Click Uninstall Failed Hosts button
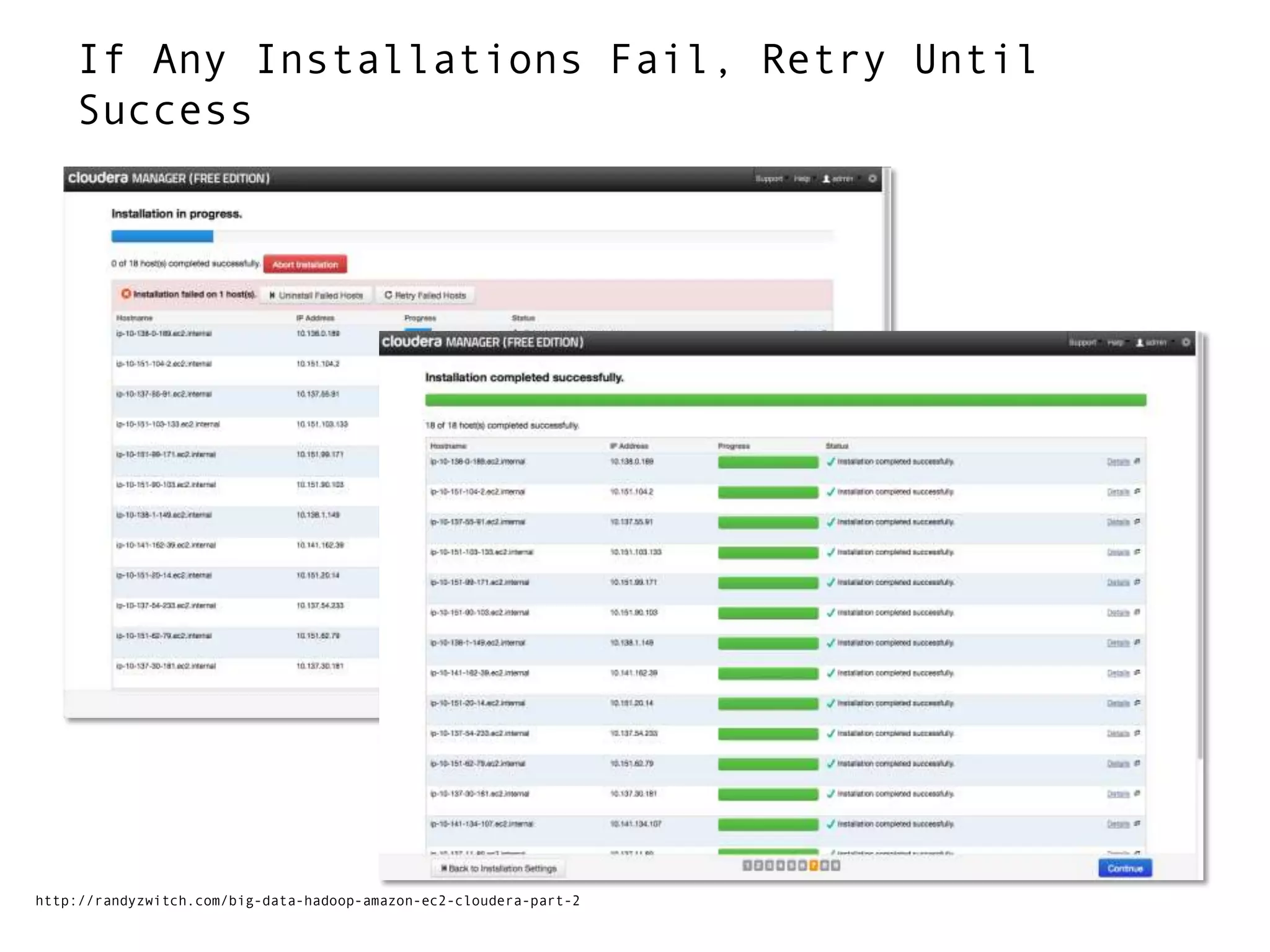 click(x=316, y=295)
